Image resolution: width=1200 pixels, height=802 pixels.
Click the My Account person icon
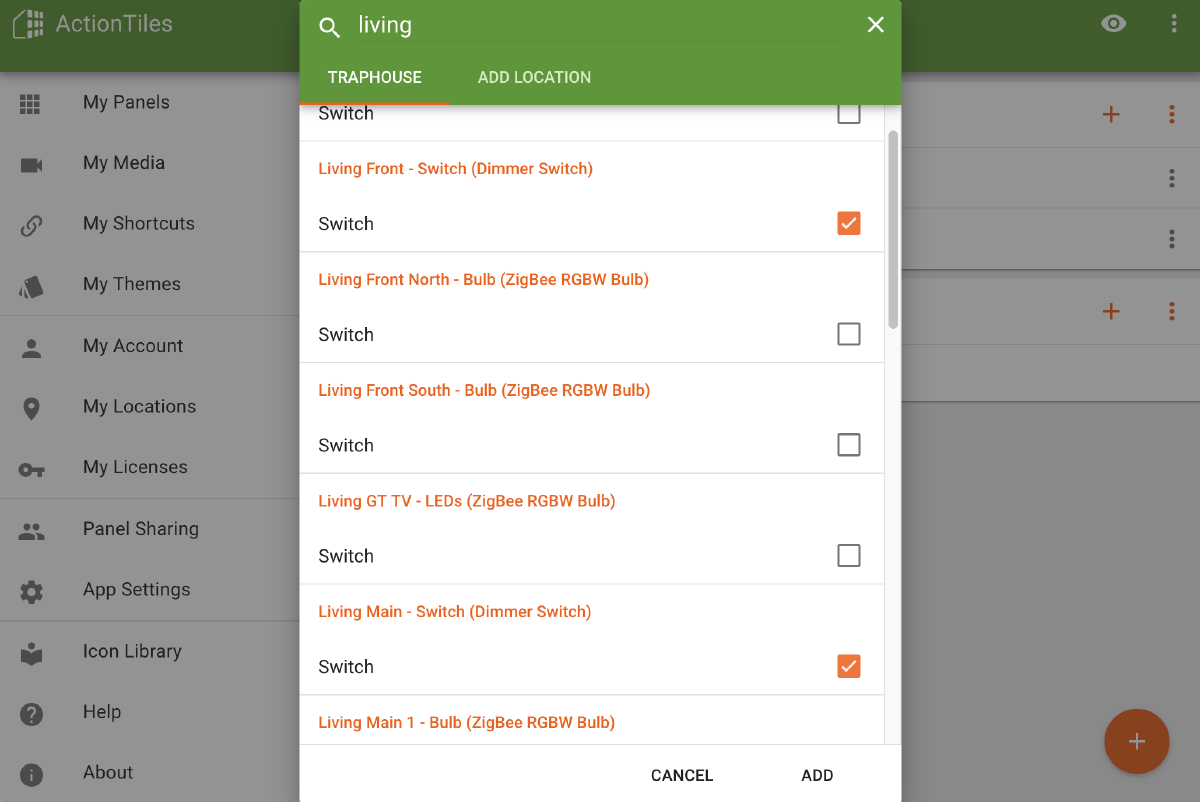coord(31,348)
